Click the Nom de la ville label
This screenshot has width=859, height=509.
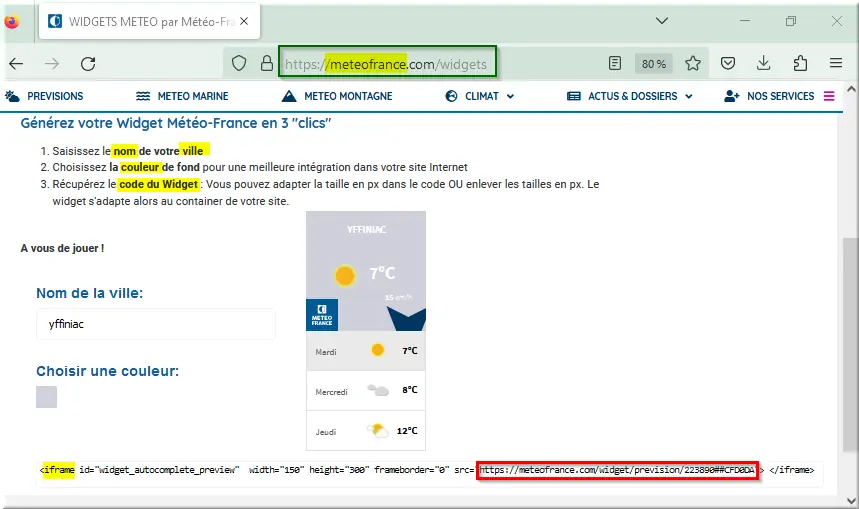tap(89, 293)
